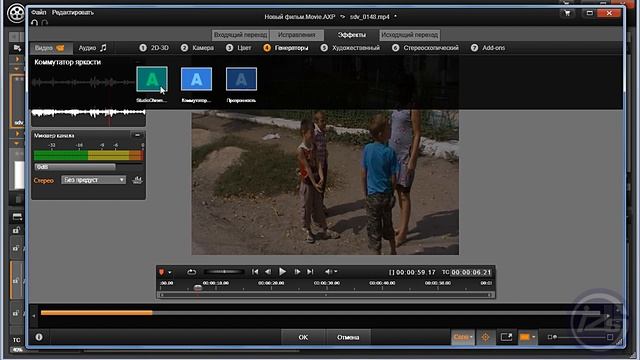Step forward one frame

(x=297, y=272)
